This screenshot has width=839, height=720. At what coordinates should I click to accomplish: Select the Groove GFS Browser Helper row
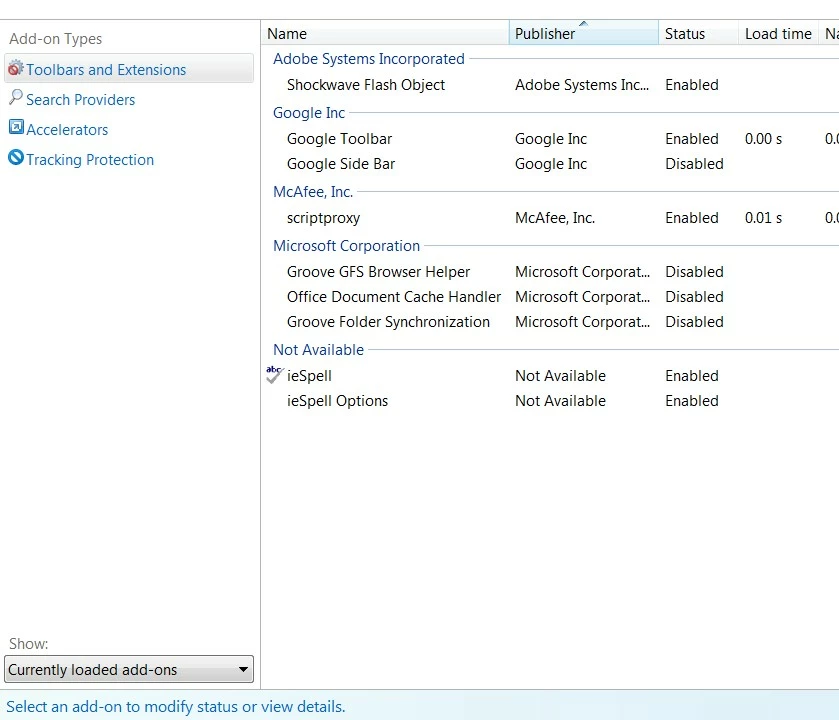pos(378,272)
